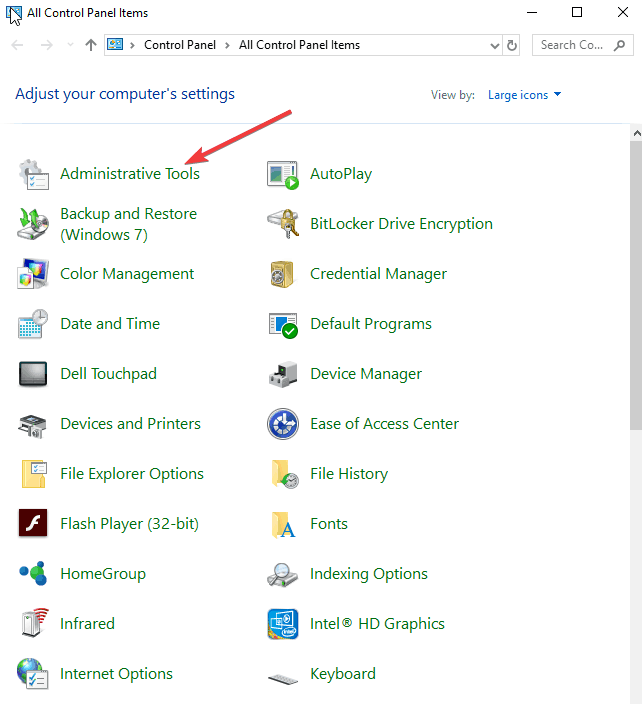The height and width of the screenshot is (704, 642).
Task: Select the Credential Manager safe icon
Action: pos(283,274)
